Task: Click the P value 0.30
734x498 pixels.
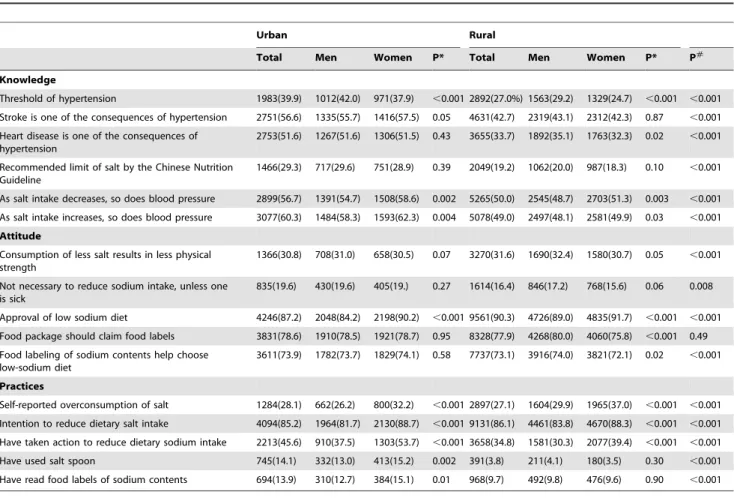Action: click(654, 461)
